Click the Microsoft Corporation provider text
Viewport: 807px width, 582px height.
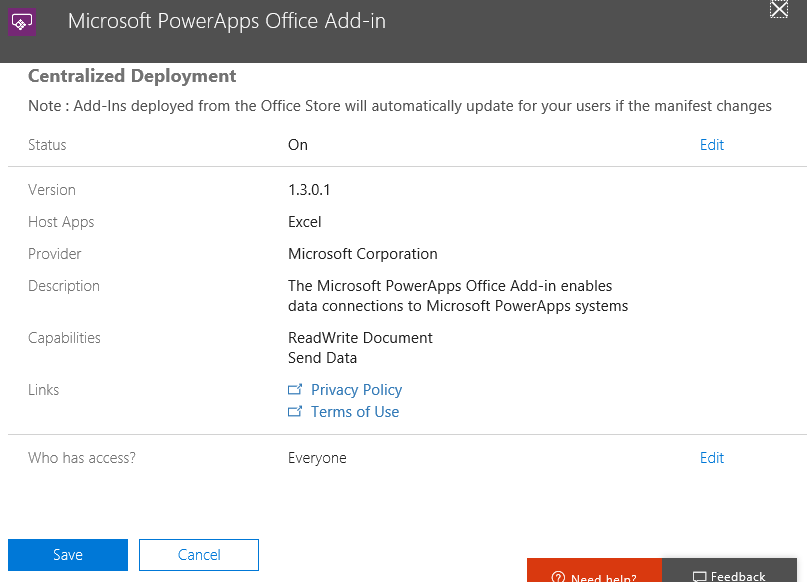click(x=362, y=254)
